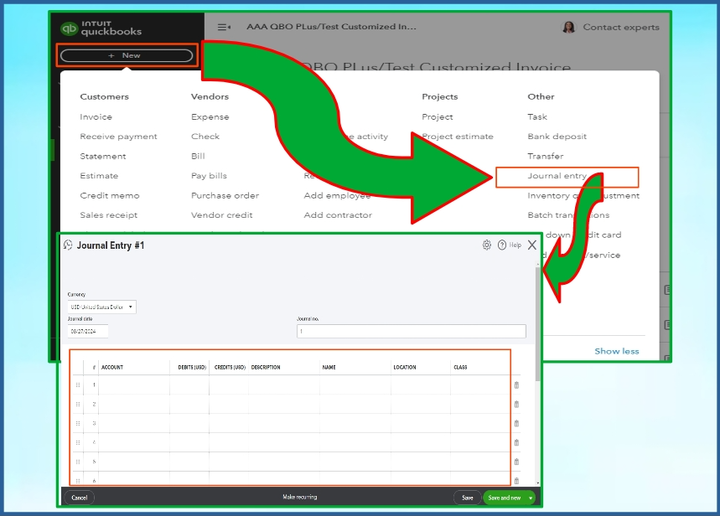Grab the drag handle of line 3
Image resolution: width=720 pixels, height=516 pixels.
tap(78, 423)
